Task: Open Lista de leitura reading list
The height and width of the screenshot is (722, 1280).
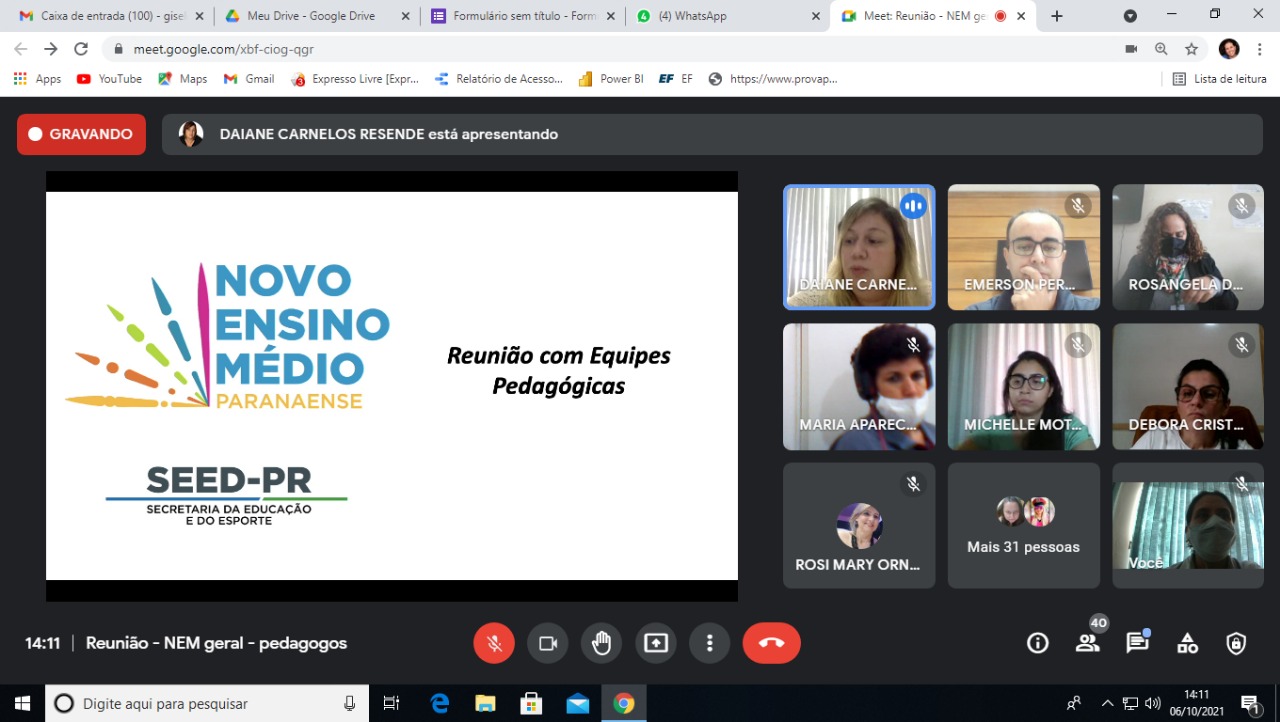Action: [x=1220, y=79]
